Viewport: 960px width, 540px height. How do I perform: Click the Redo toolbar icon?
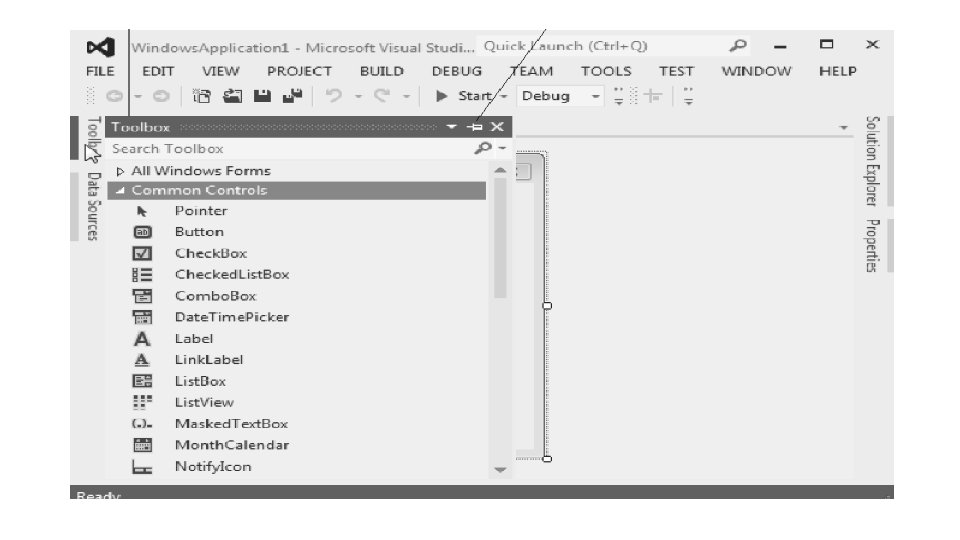pyautogui.click(x=382, y=96)
